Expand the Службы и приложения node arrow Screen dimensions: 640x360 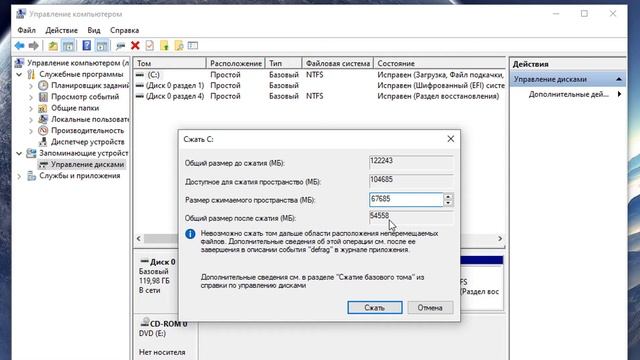tap(19, 176)
